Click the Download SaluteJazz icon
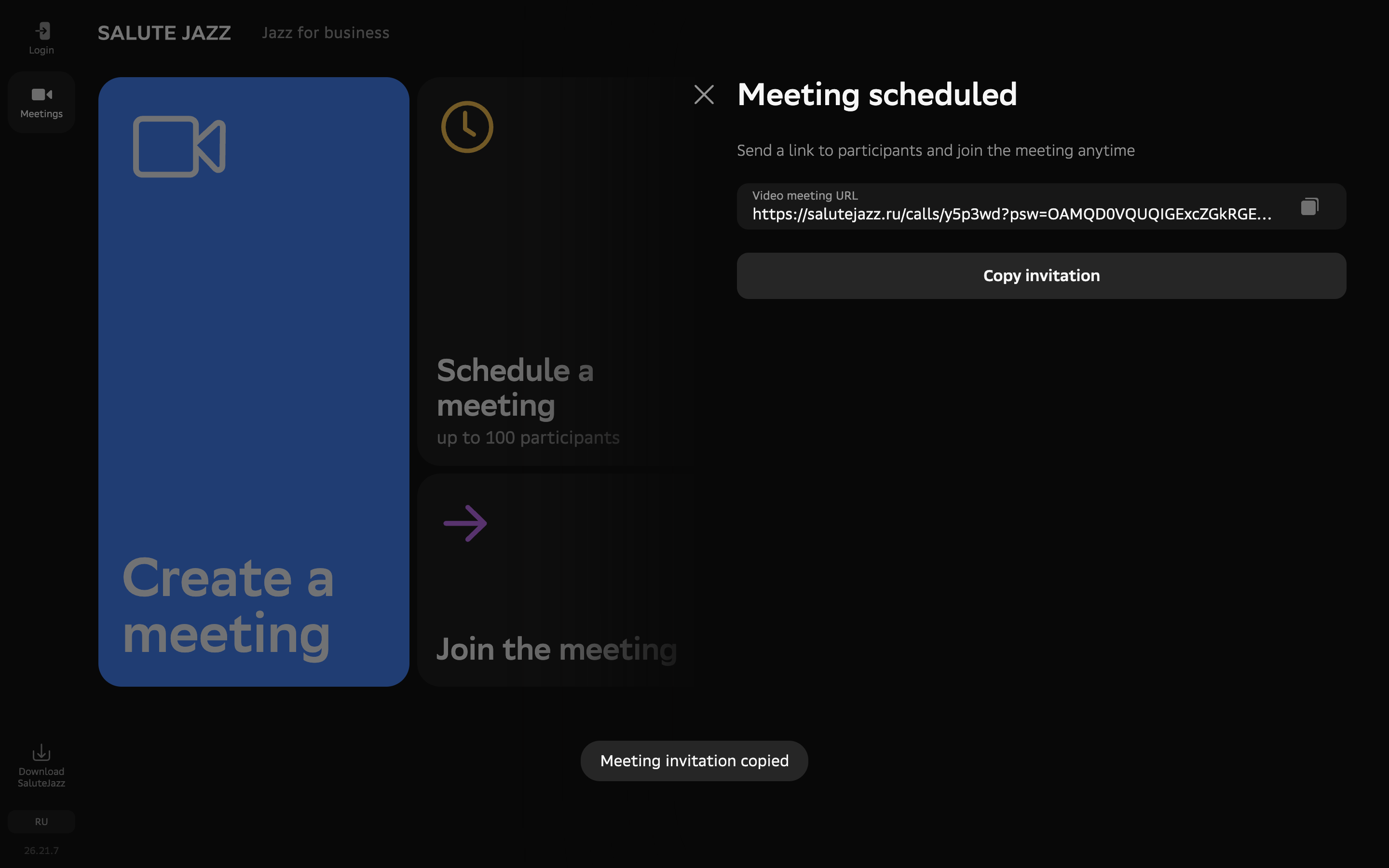Viewport: 1389px width, 868px height. [x=41, y=752]
